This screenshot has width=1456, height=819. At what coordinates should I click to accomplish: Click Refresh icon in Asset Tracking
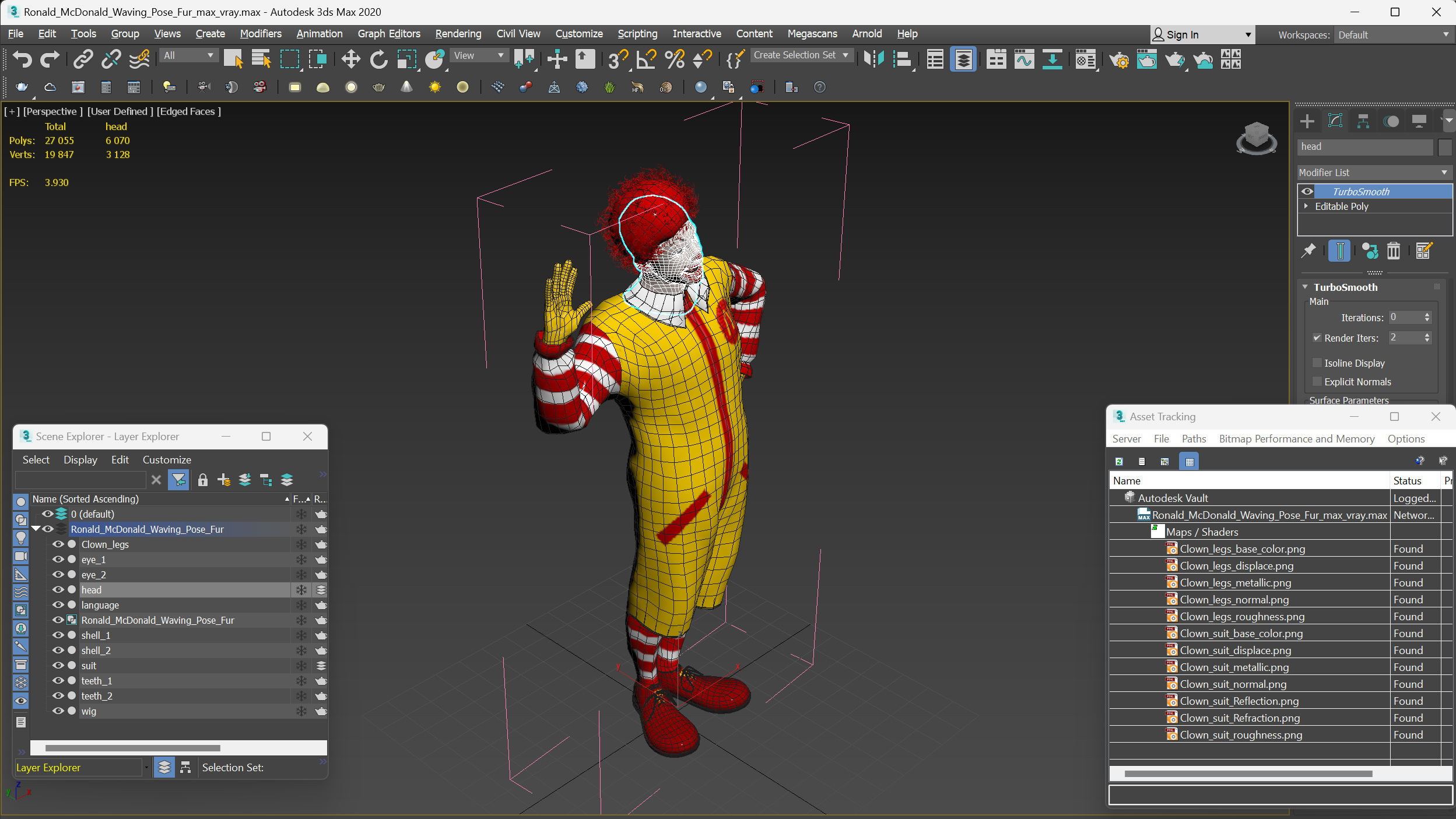coord(1119,461)
